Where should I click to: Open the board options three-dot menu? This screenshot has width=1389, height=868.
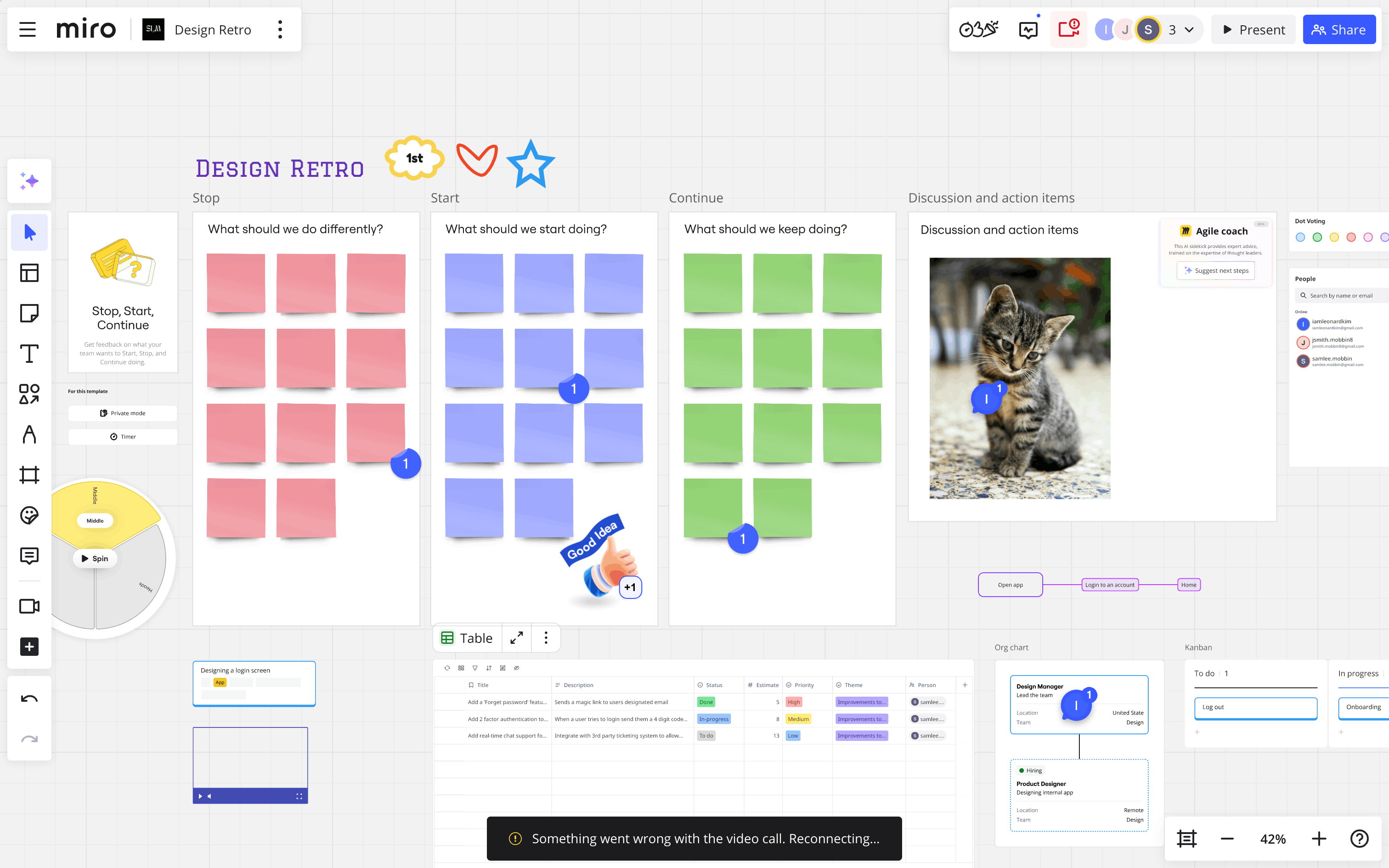coord(280,29)
